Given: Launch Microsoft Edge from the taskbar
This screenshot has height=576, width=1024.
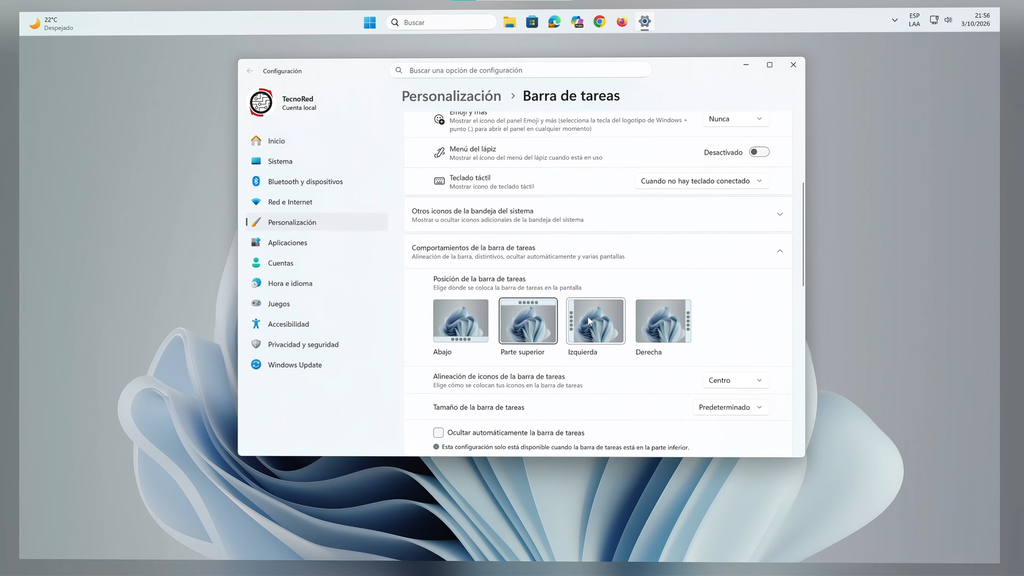Looking at the screenshot, I should [x=554, y=22].
